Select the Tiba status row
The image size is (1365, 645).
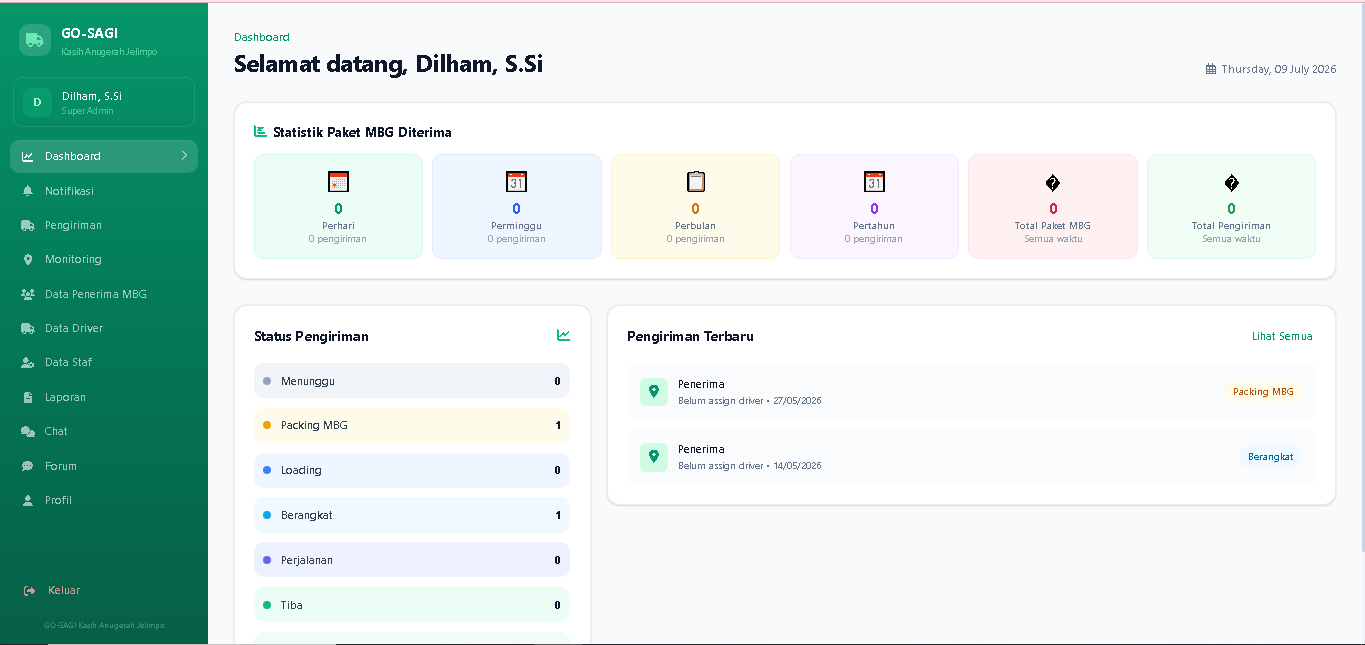412,605
